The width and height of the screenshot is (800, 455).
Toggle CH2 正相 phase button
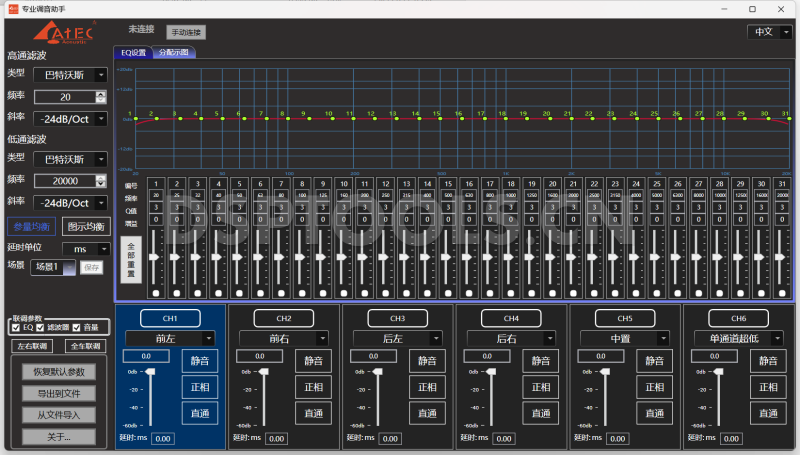click(313, 387)
